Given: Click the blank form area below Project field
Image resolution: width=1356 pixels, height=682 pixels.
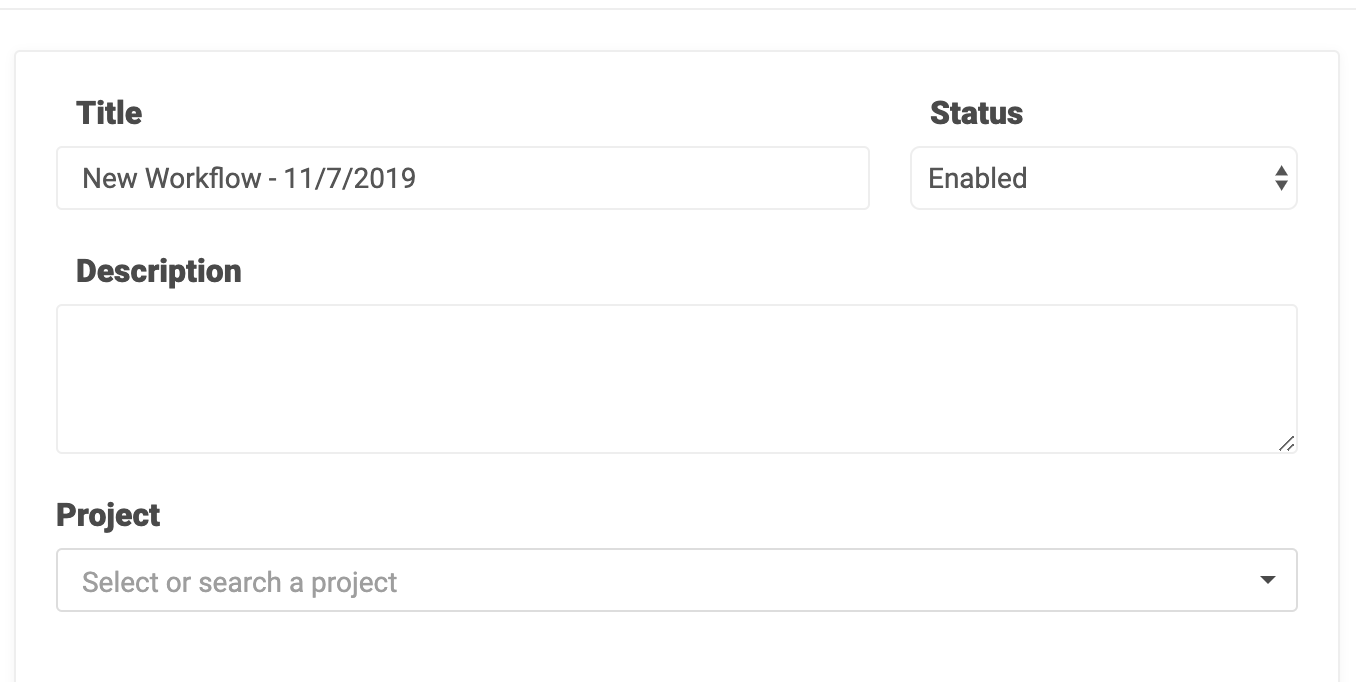Looking at the screenshot, I should click(x=676, y=648).
